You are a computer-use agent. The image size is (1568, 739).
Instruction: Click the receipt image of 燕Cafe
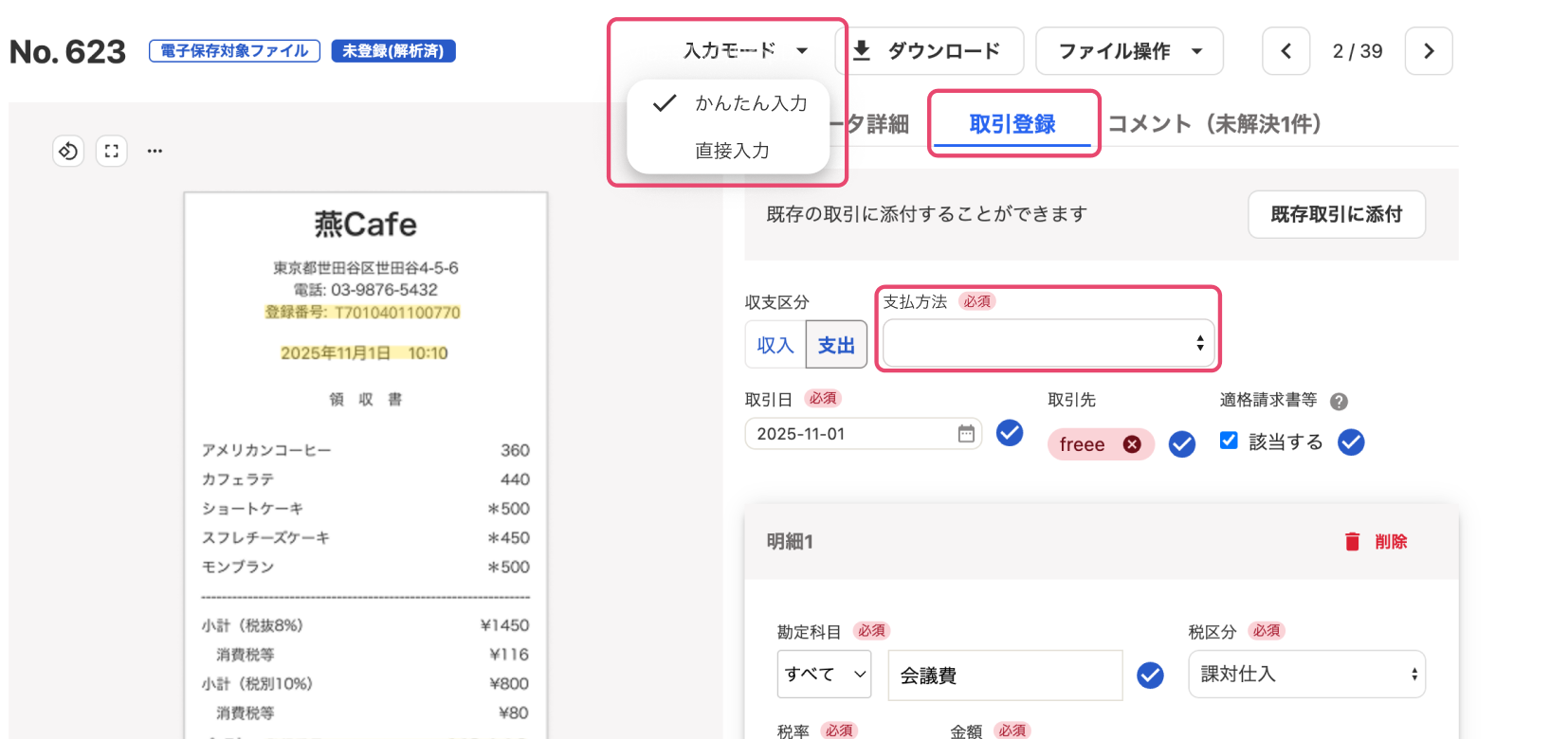click(x=366, y=465)
